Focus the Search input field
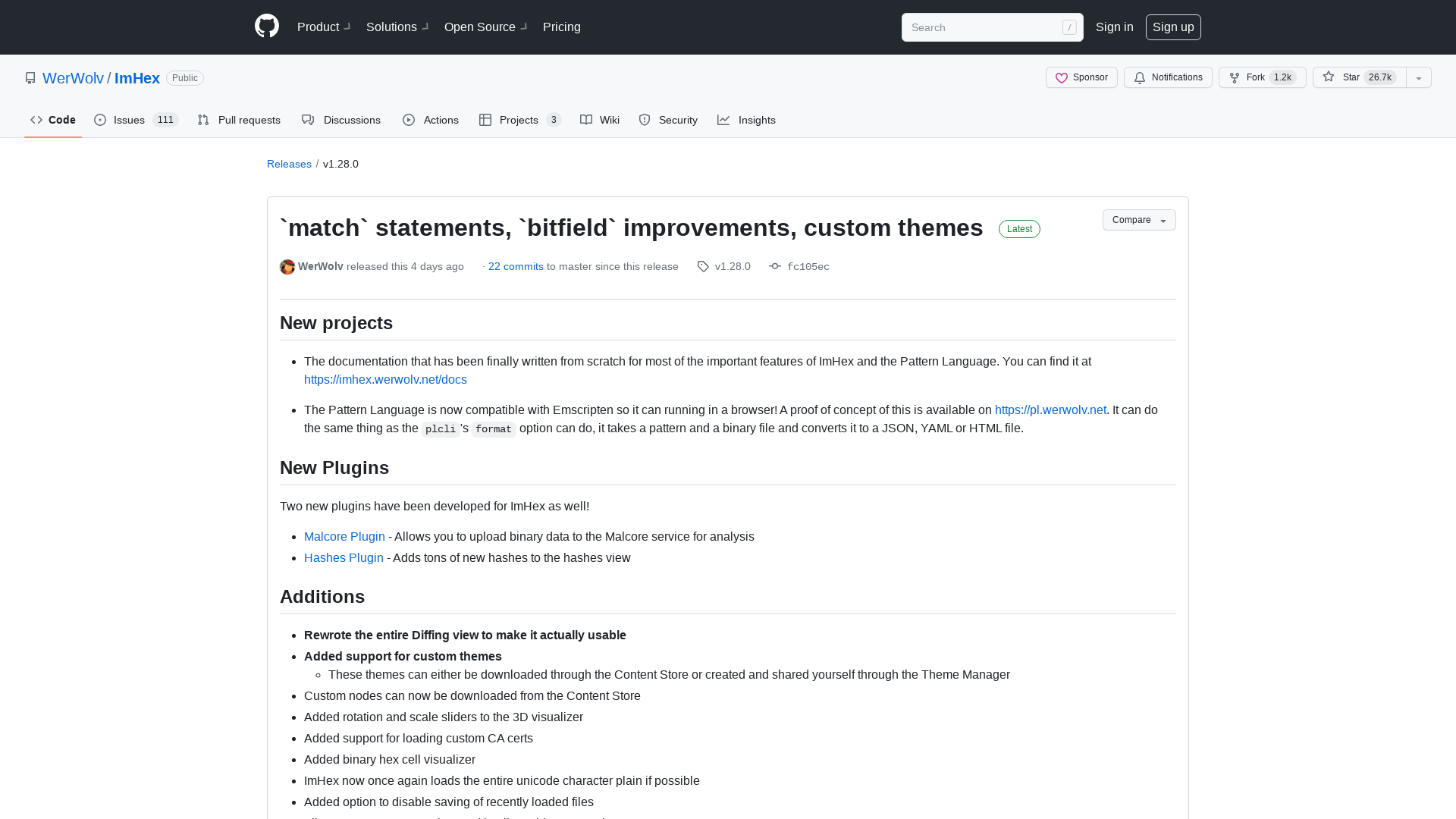 click(992, 27)
